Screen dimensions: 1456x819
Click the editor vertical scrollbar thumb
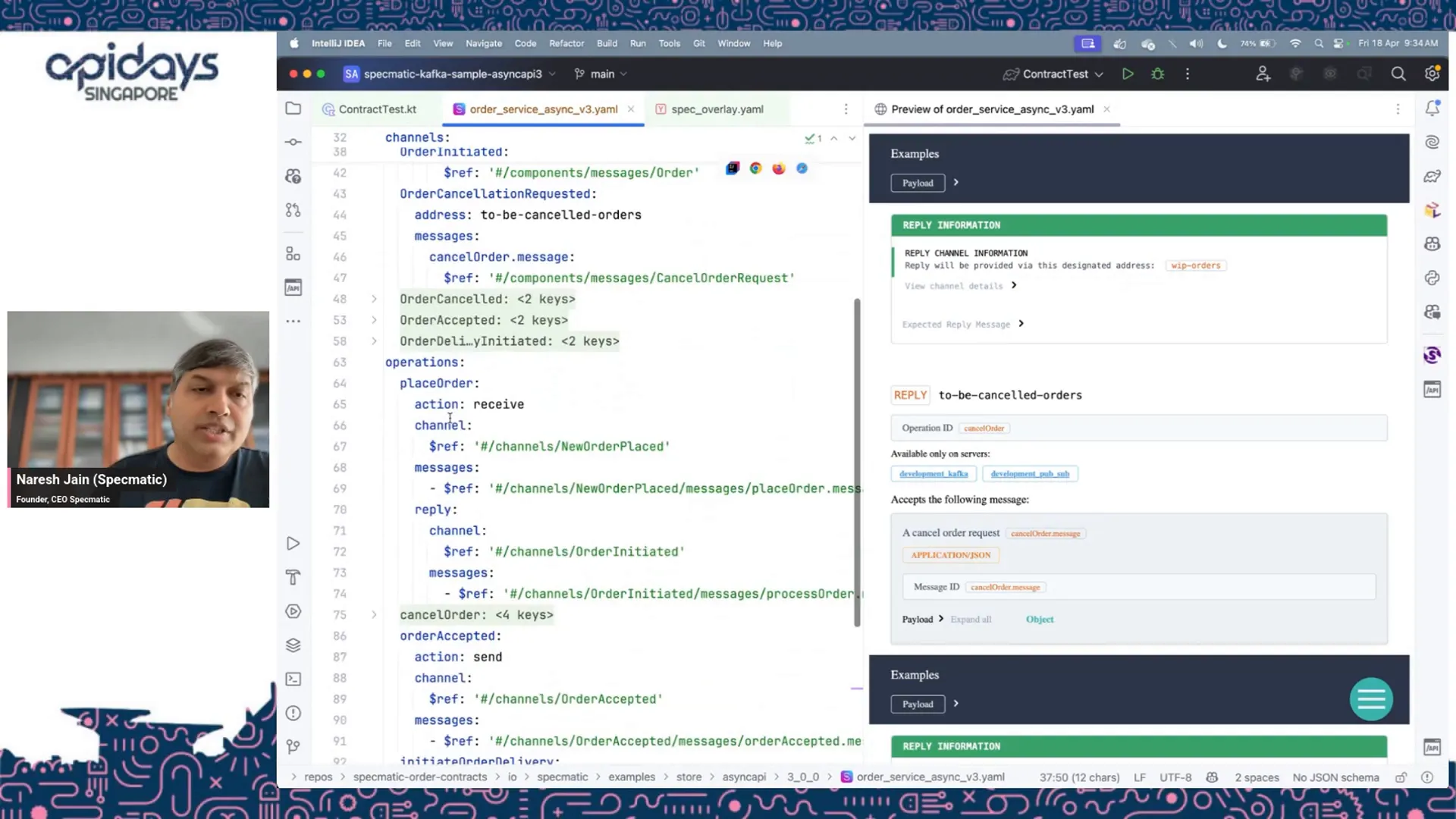(x=857, y=463)
